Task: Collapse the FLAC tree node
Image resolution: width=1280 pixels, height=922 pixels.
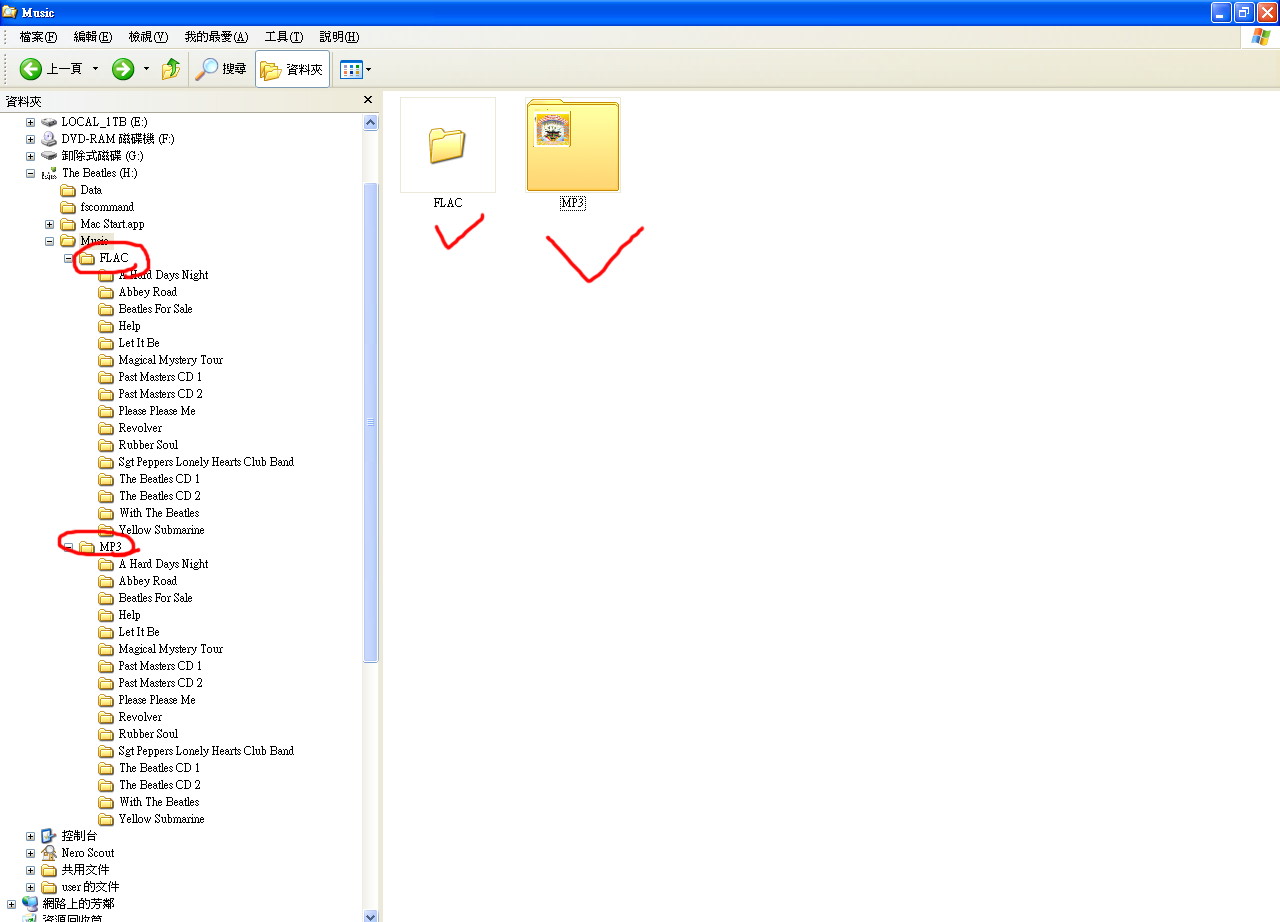Action: [x=68, y=258]
